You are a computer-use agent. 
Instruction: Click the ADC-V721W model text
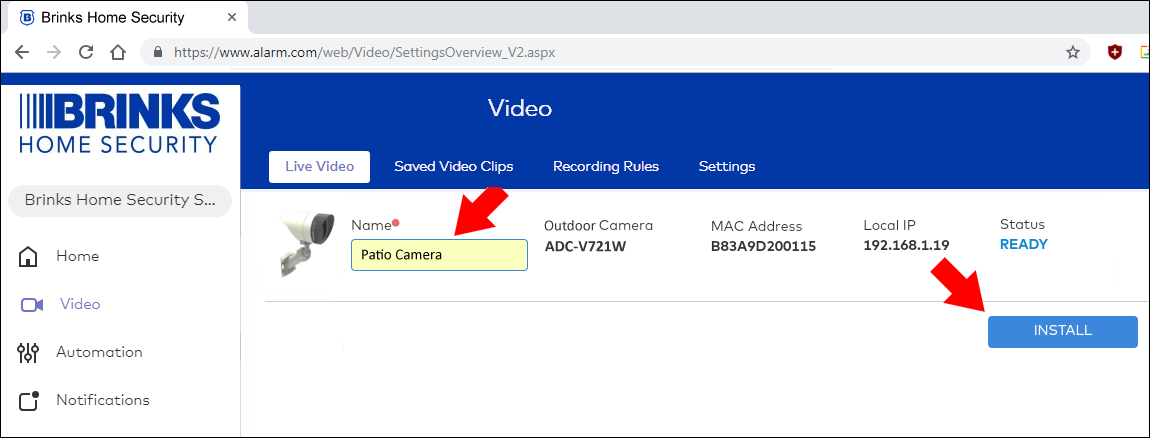point(585,247)
